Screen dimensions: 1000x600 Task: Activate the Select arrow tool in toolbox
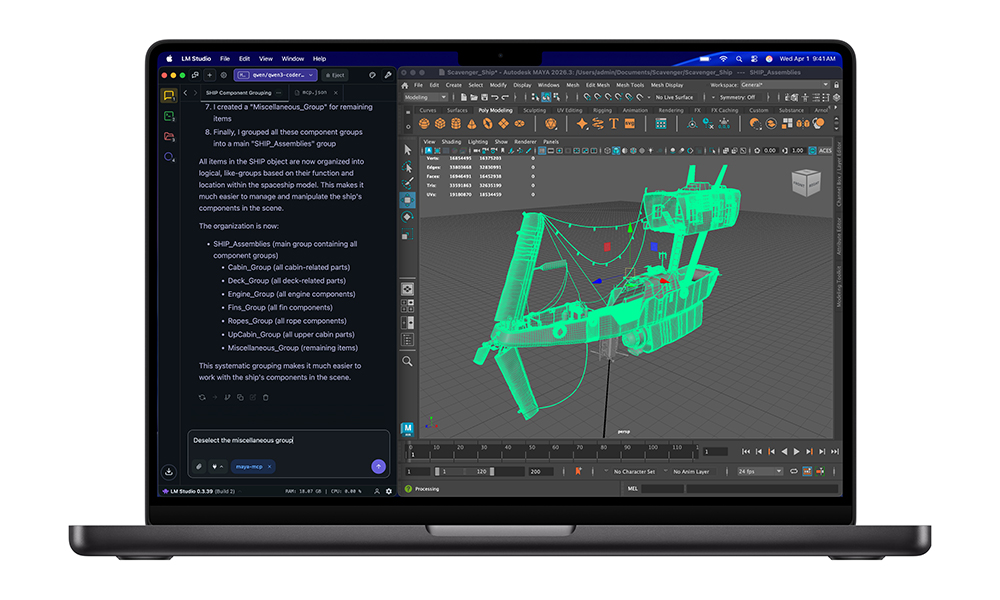click(x=408, y=149)
